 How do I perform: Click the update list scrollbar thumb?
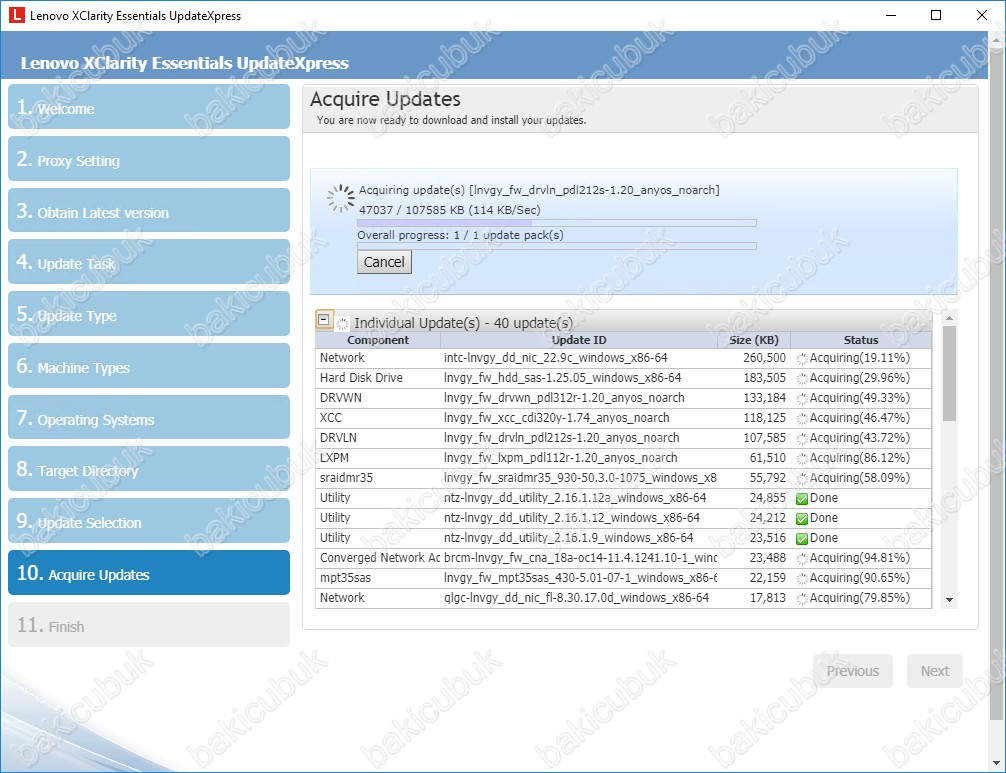(x=950, y=373)
